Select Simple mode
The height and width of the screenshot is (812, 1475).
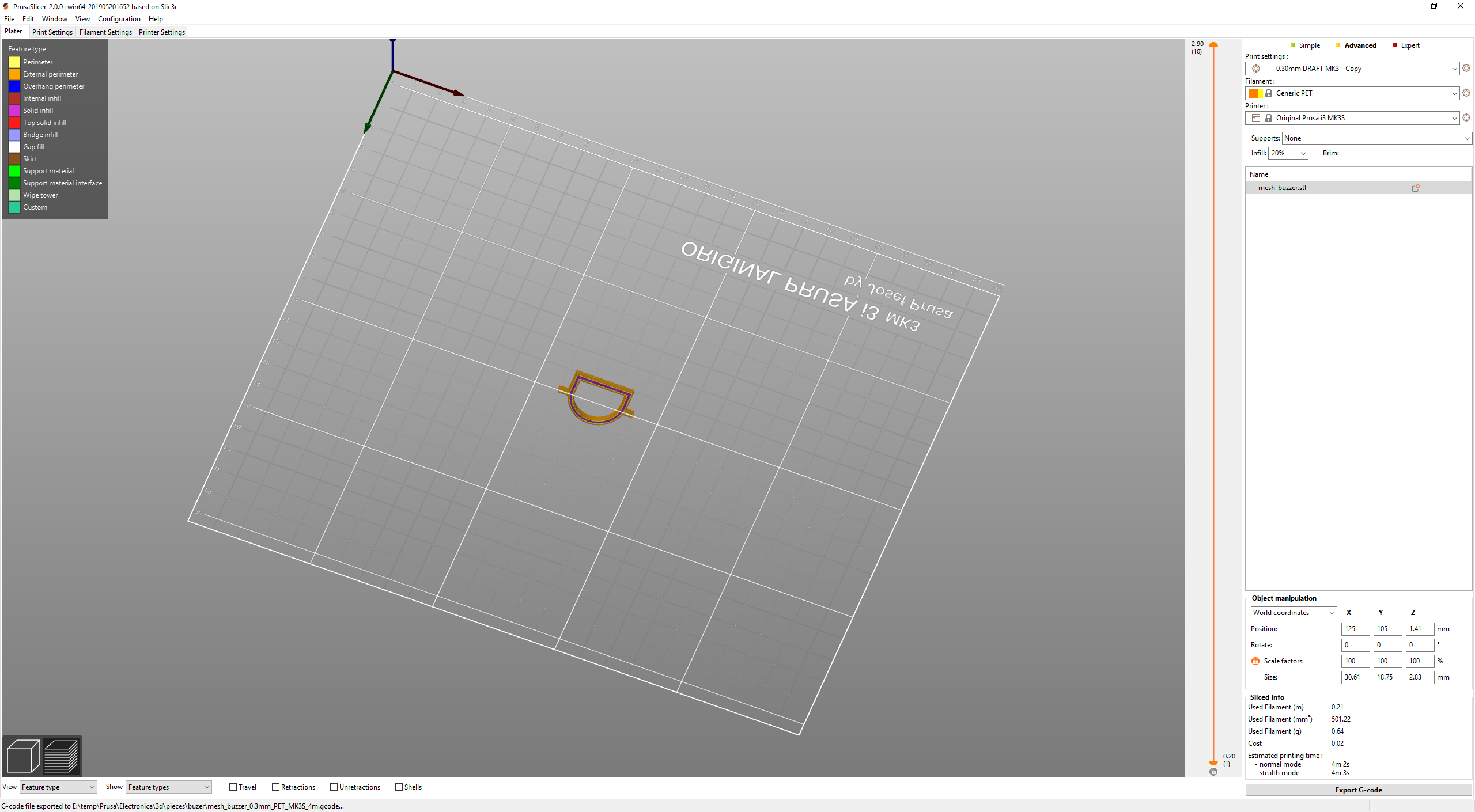point(1304,45)
